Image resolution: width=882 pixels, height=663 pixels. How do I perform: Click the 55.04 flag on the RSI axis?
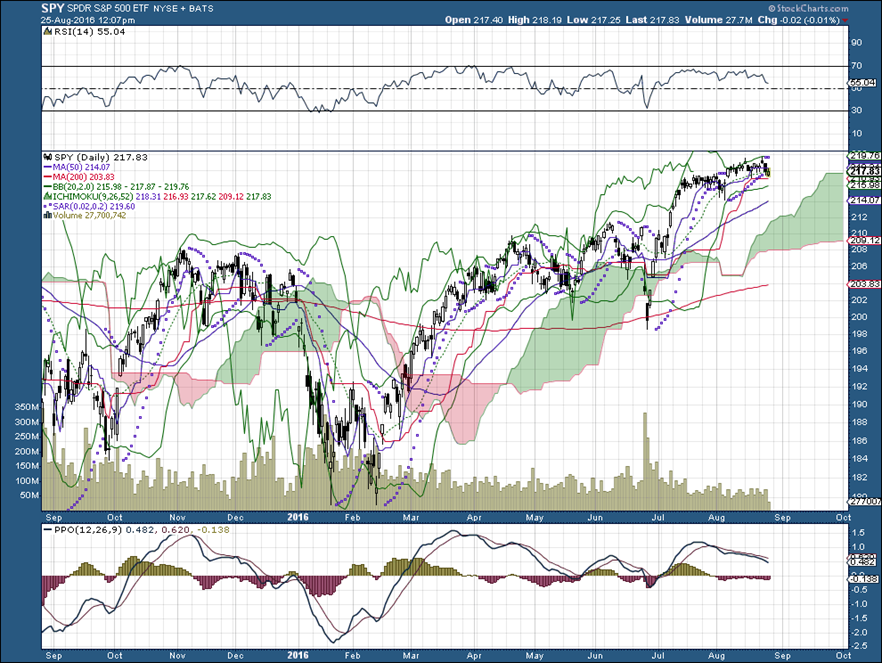(862, 82)
